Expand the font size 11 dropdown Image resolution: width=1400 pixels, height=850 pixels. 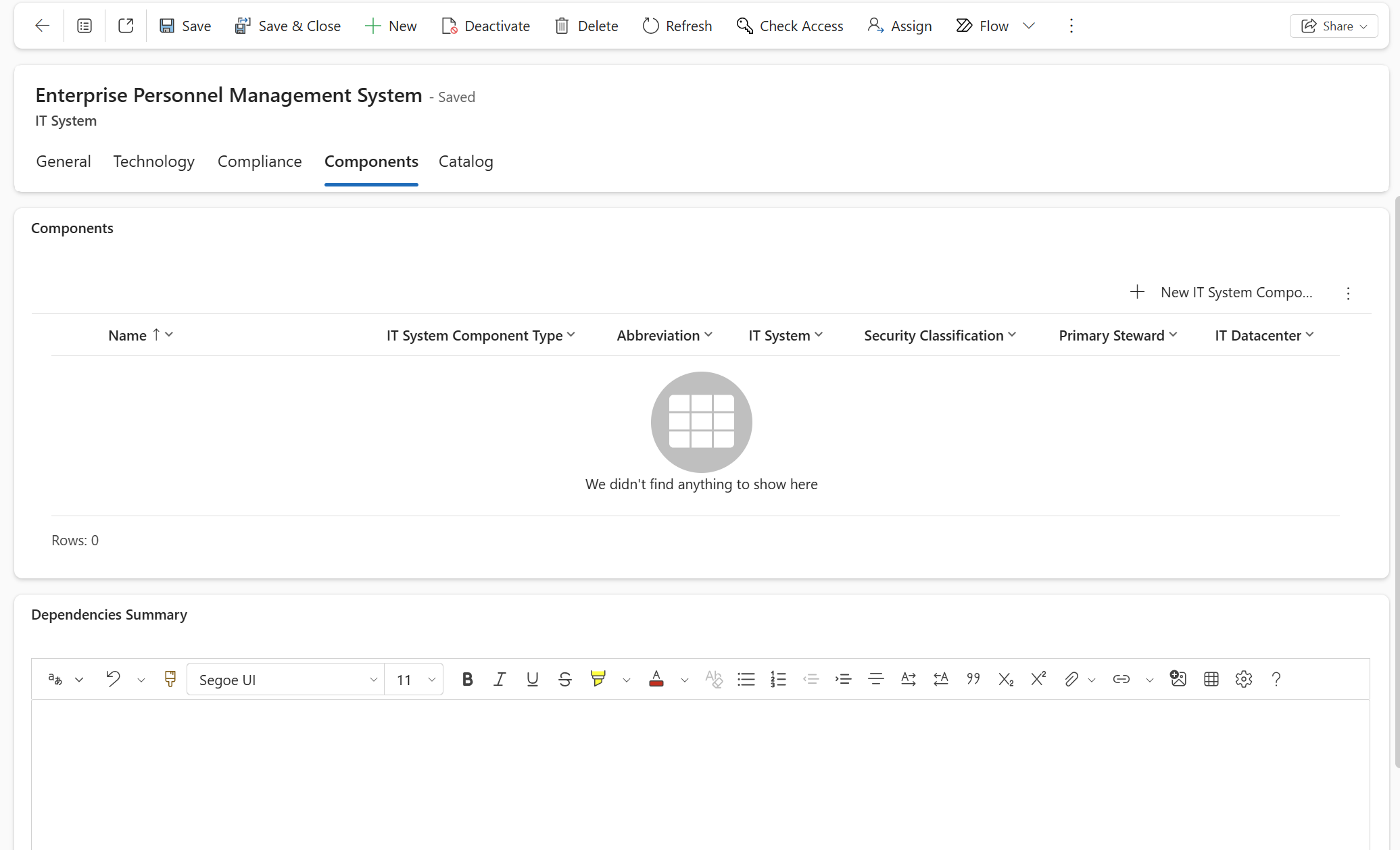tap(414, 680)
